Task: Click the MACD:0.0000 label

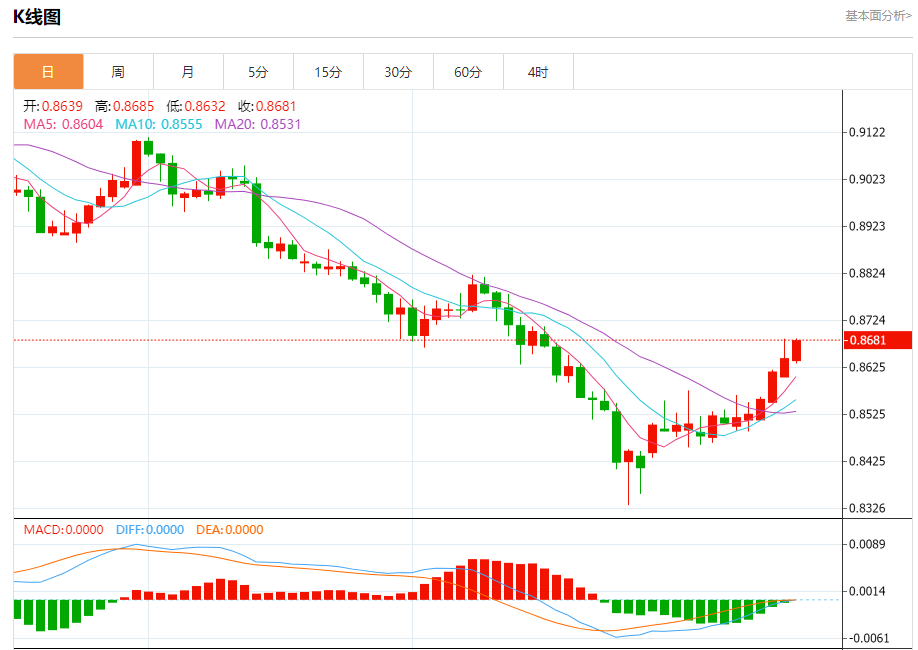Action: point(63,529)
